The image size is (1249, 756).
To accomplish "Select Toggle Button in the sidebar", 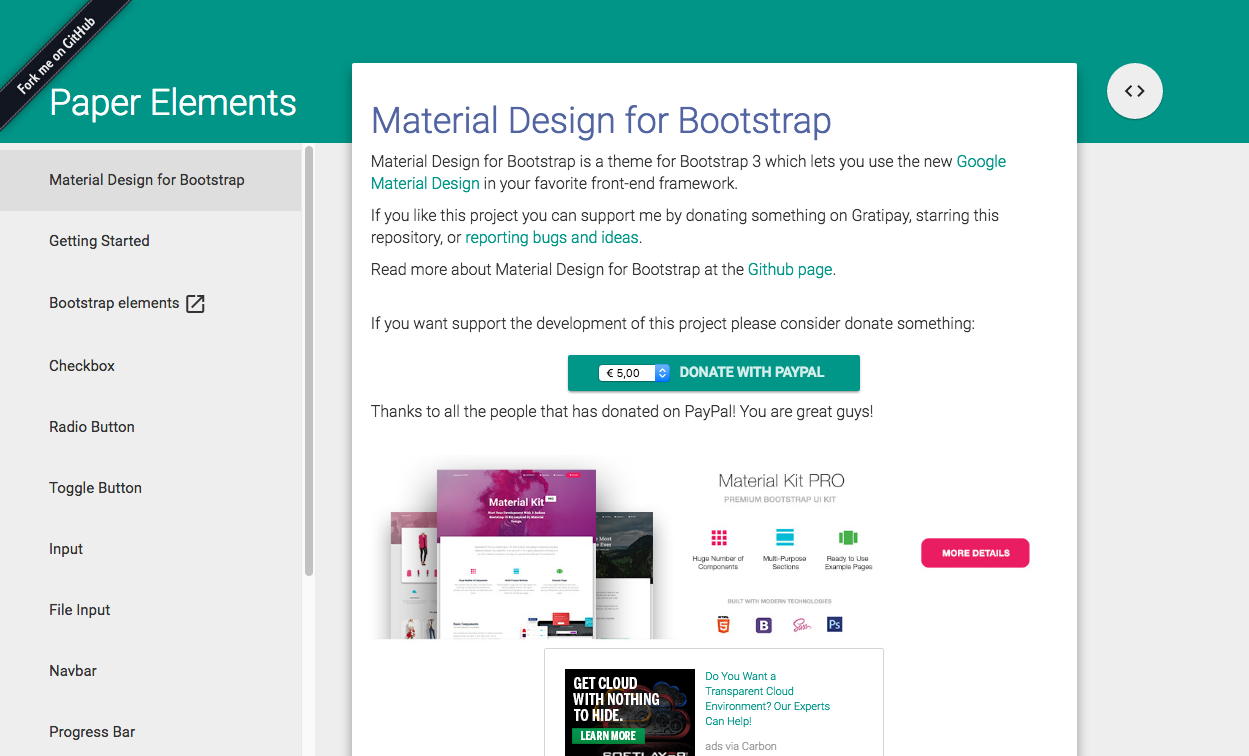I will coord(95,488).
